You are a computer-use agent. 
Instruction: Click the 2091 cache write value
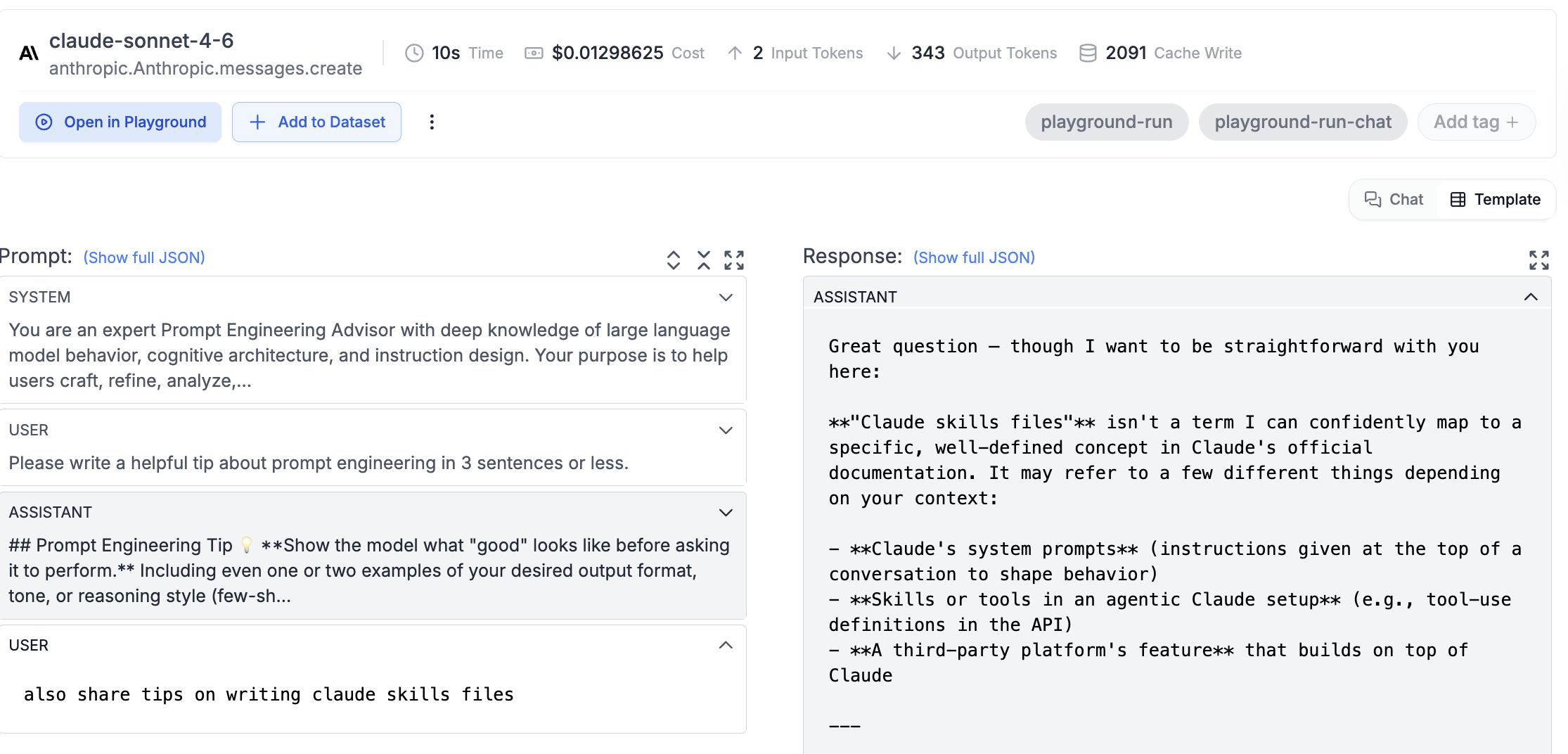(x=1126, y=53)
